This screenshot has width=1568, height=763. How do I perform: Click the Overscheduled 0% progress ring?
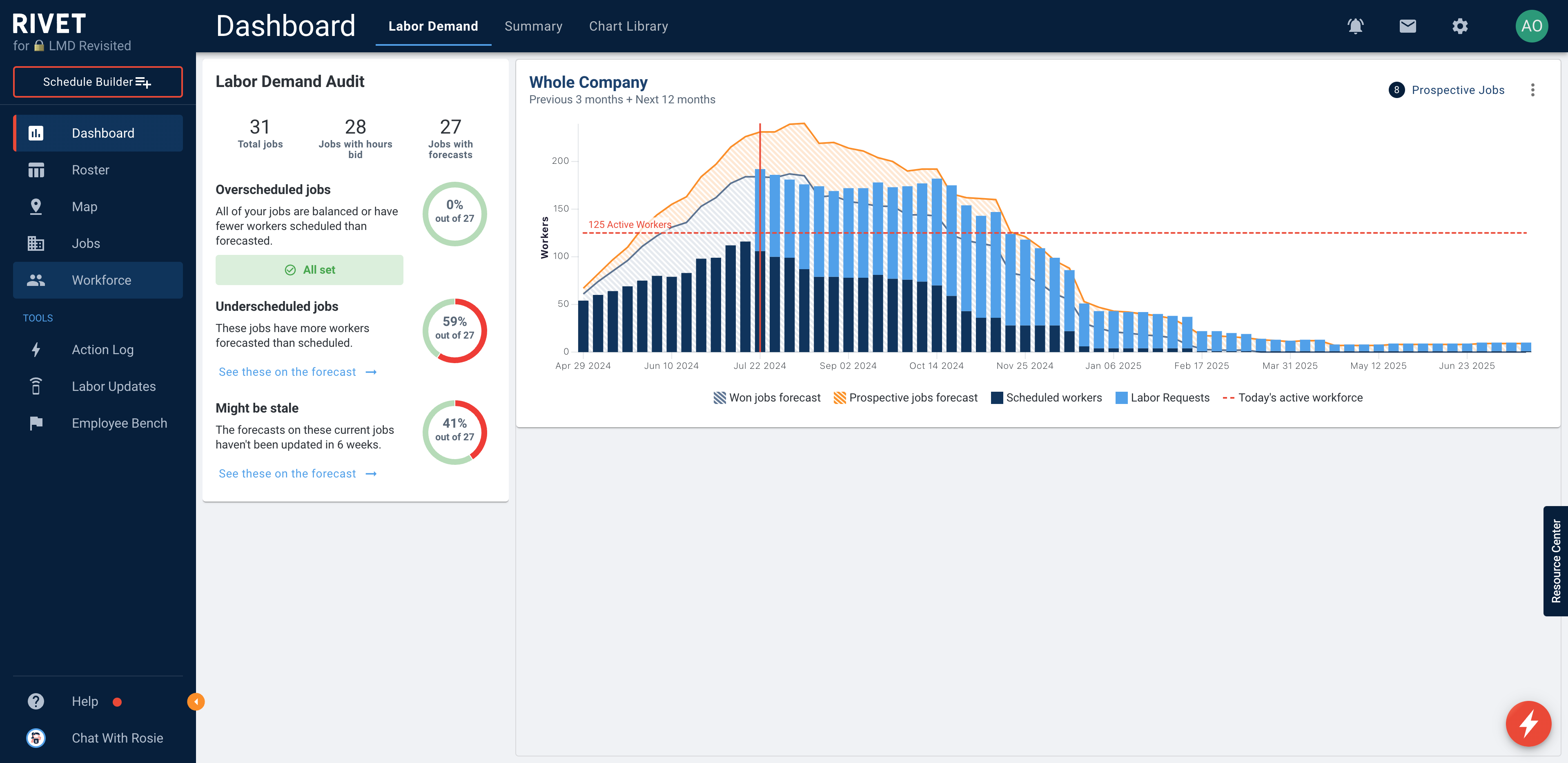(455, 214)
